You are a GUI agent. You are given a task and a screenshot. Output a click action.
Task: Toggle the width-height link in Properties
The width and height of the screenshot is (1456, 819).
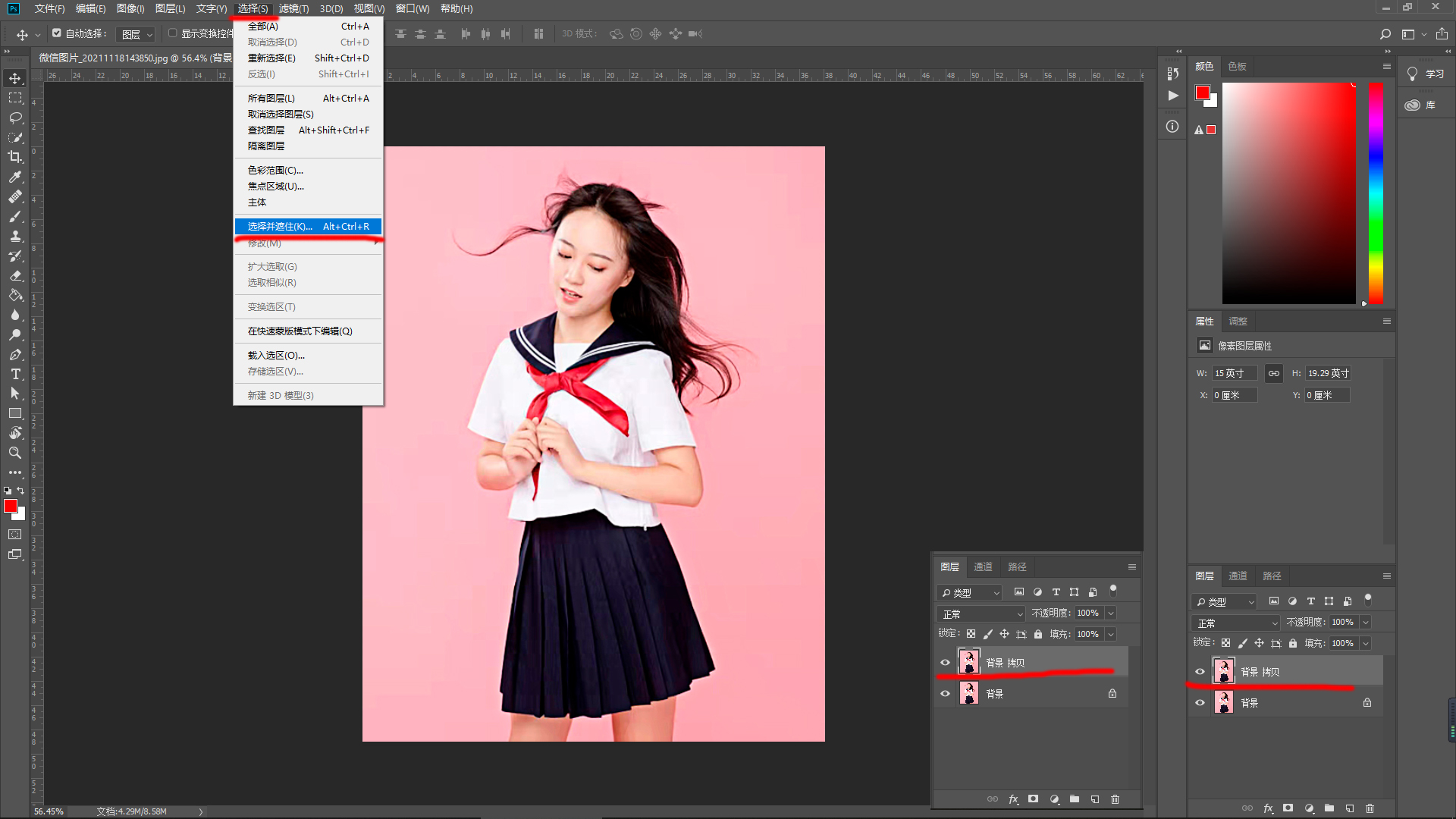tap(1274, 373)
